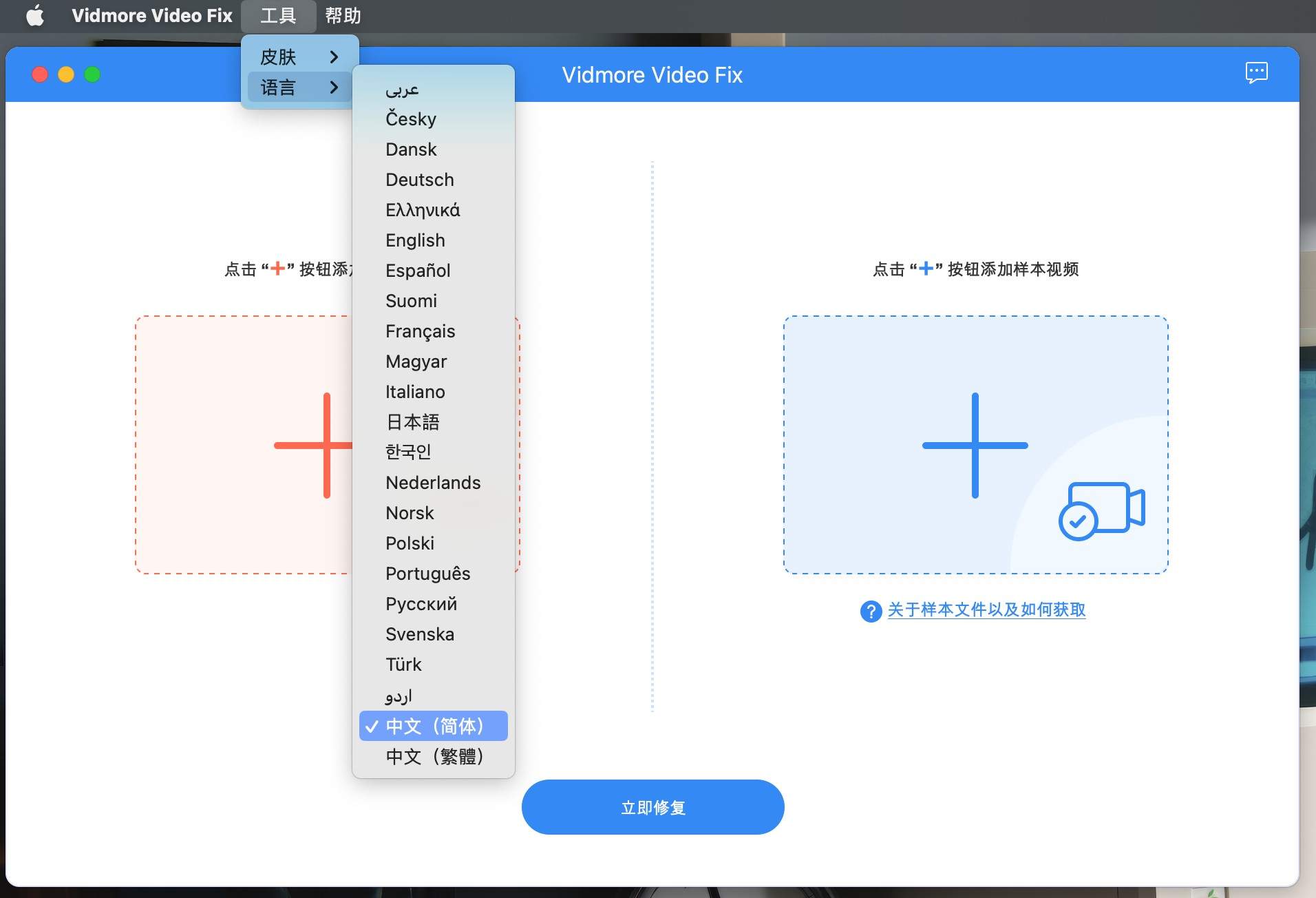
Task: Switch language to 中文（繁體）
Action: (x=434, y=756)
